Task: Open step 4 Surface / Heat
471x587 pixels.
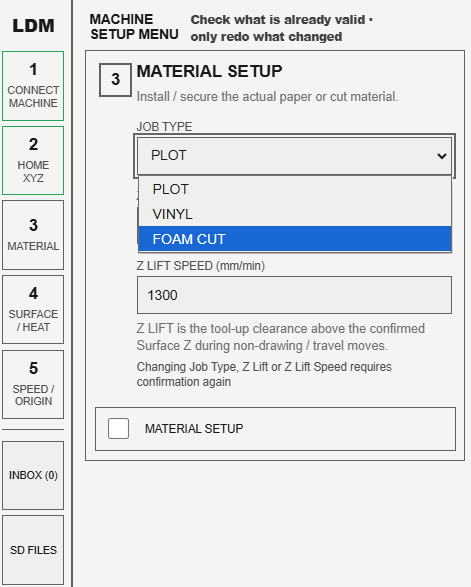Action: click(33, 310)
